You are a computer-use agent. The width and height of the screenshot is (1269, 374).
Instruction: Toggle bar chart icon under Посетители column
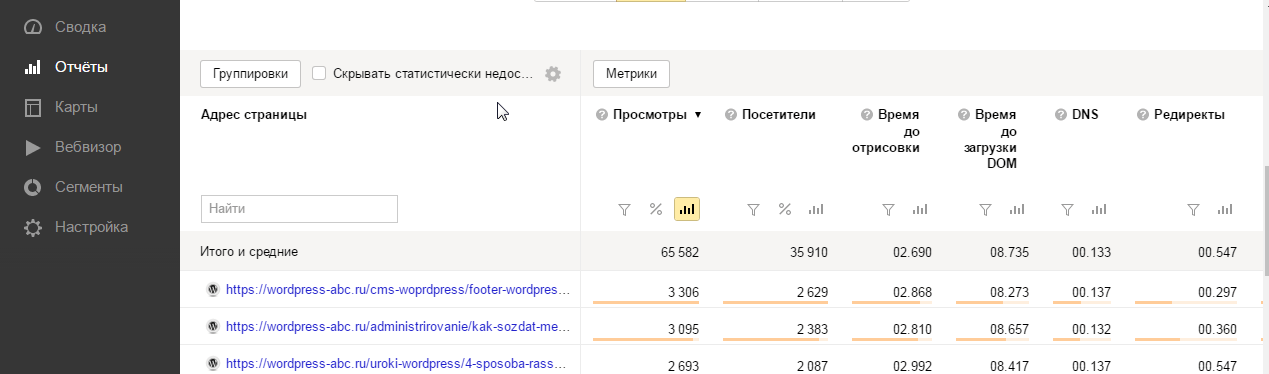click(816, 209)
